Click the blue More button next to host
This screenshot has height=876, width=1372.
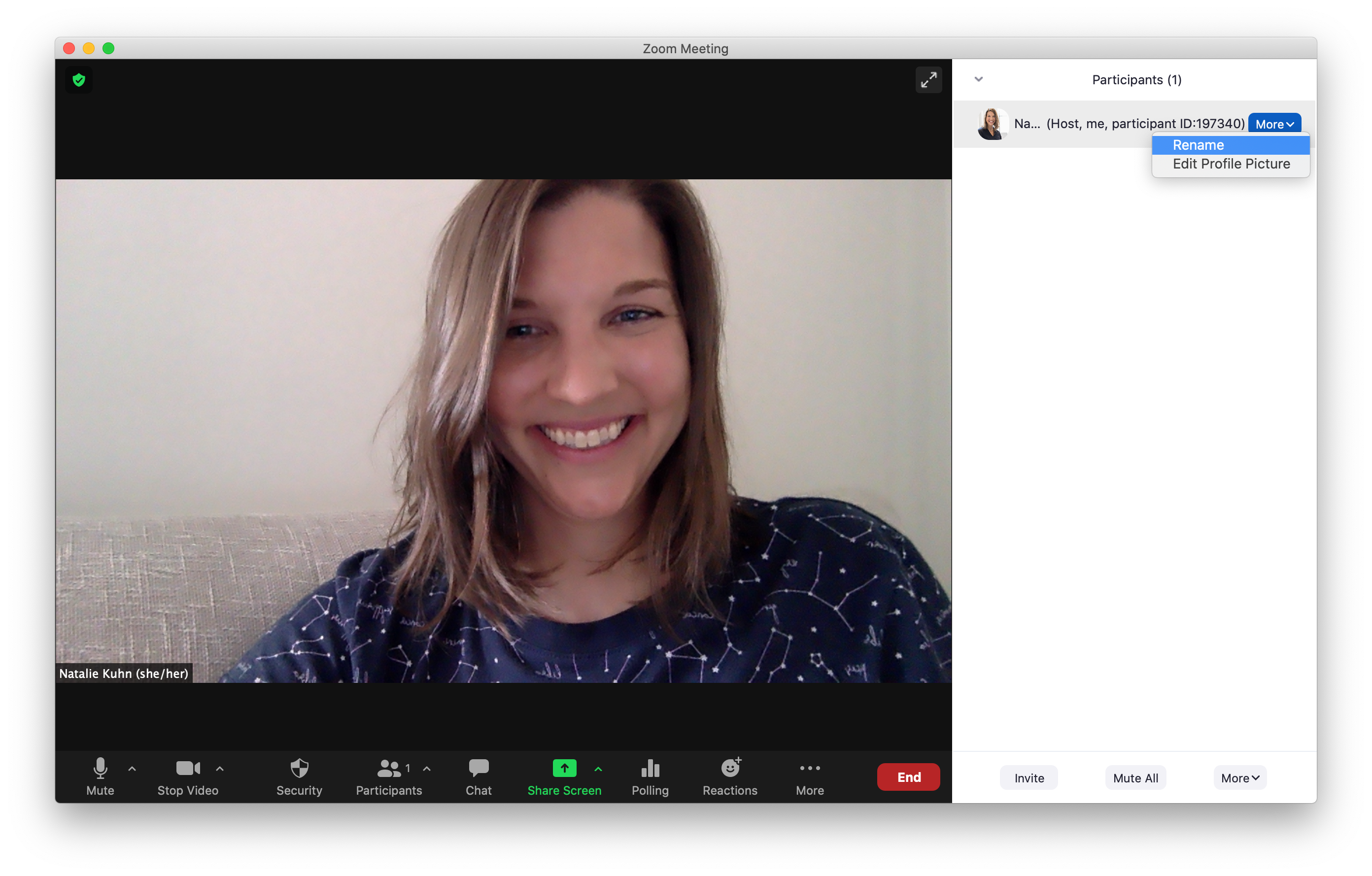pos(1274,124)
